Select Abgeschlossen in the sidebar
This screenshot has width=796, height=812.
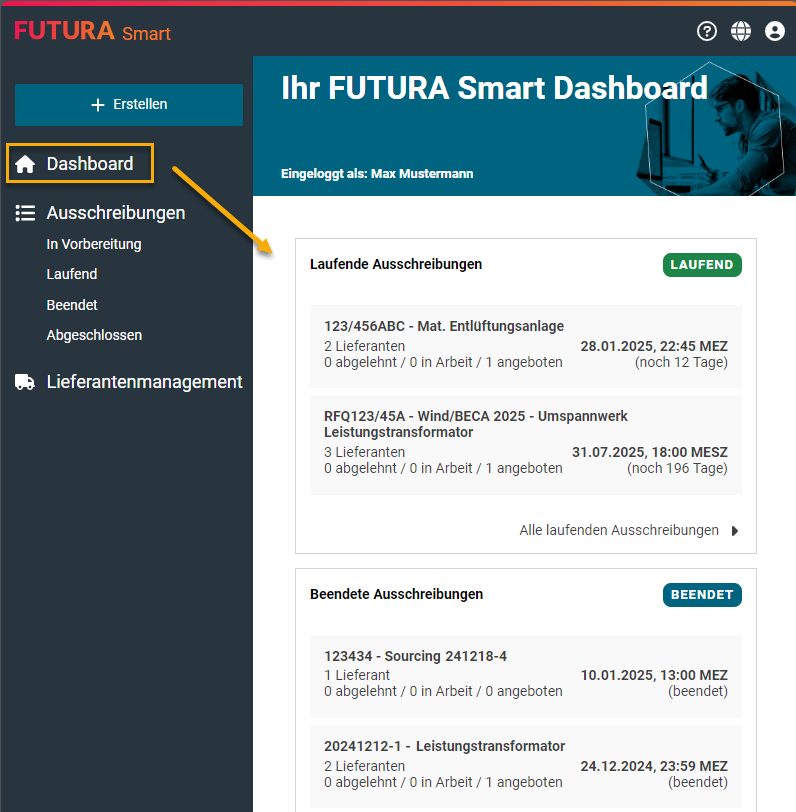point(94,335)
